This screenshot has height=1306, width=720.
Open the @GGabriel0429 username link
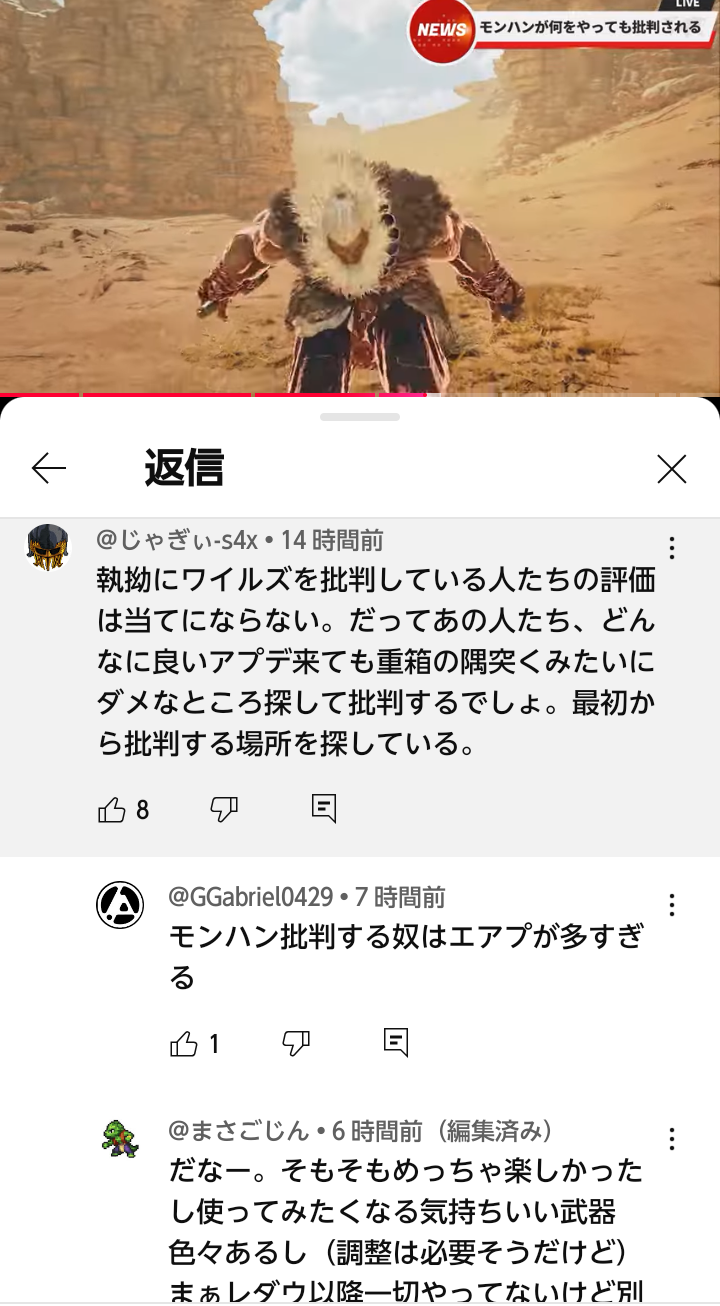251,897
